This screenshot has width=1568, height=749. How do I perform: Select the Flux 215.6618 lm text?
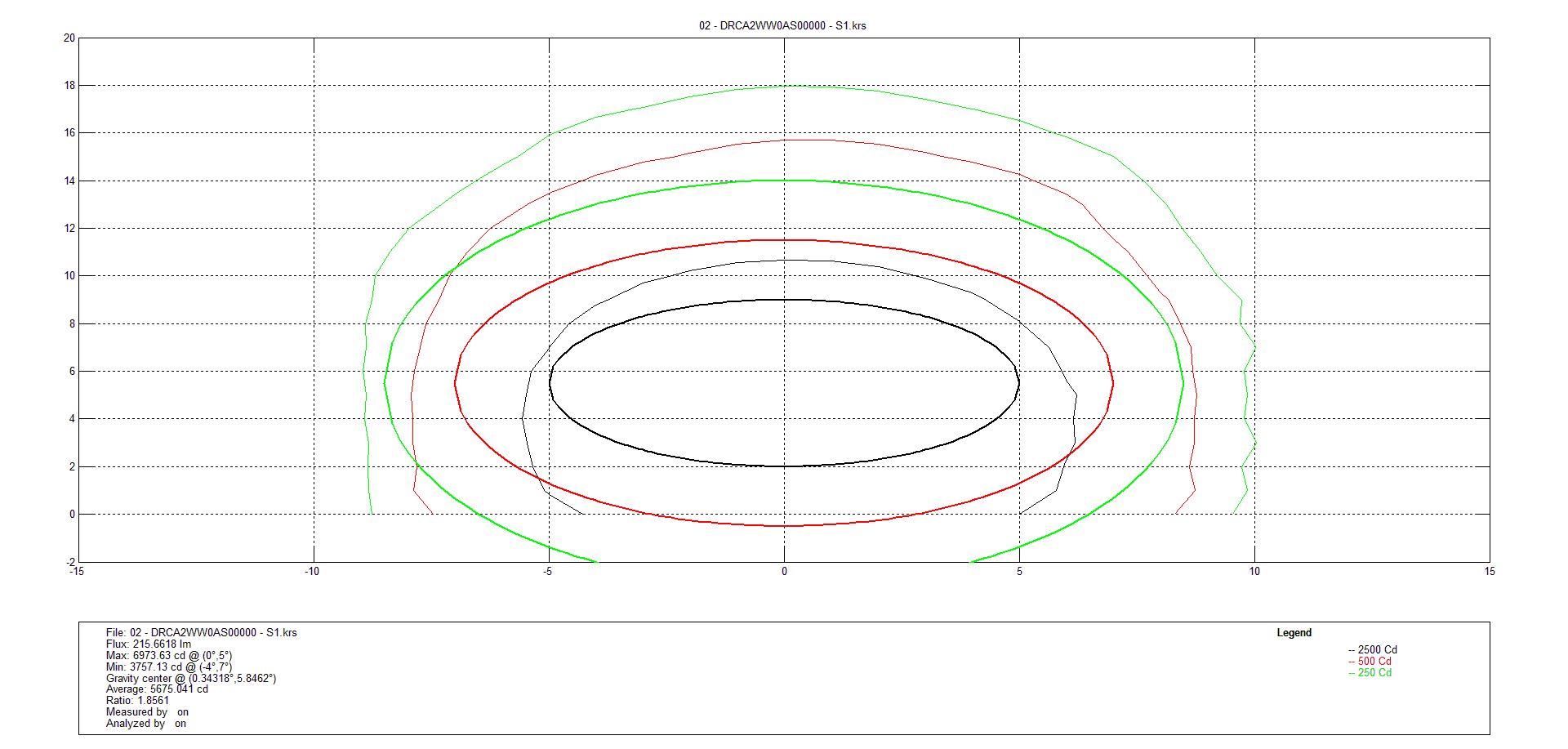point(148,644)
